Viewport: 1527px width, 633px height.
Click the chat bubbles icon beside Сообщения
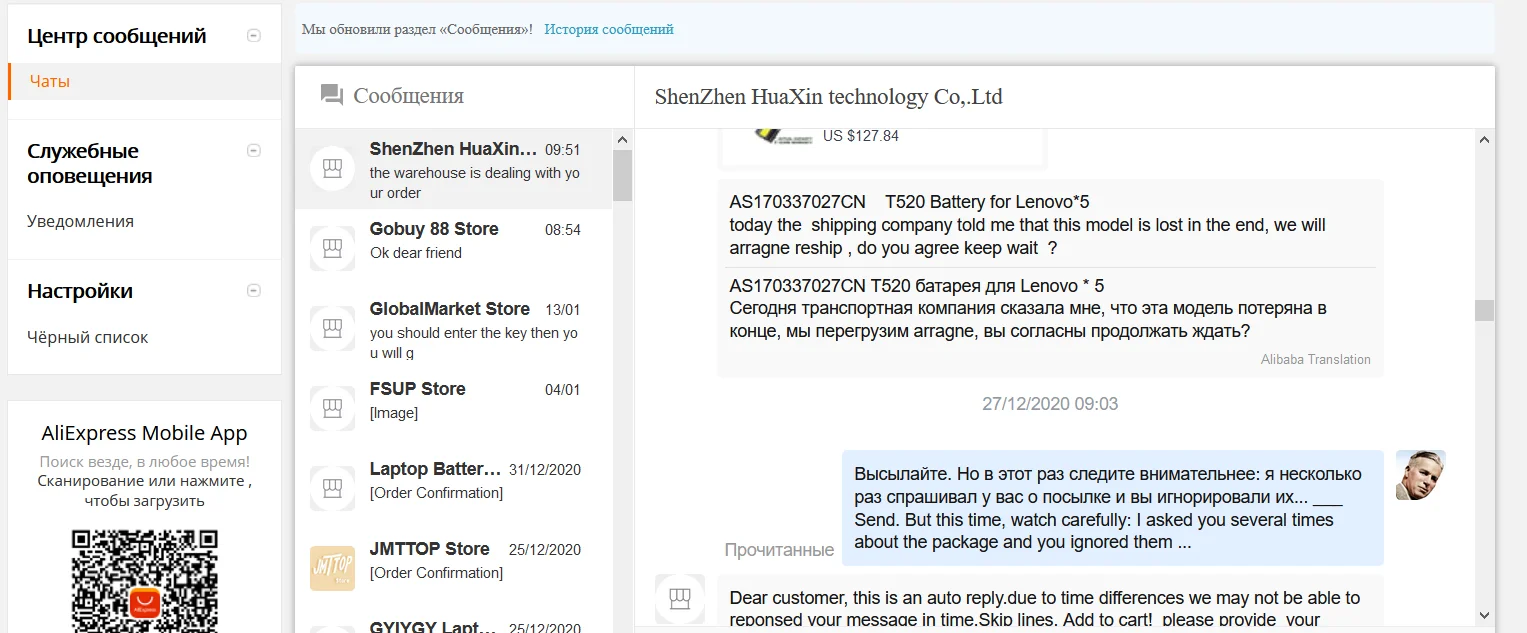[x=331, y=95]
